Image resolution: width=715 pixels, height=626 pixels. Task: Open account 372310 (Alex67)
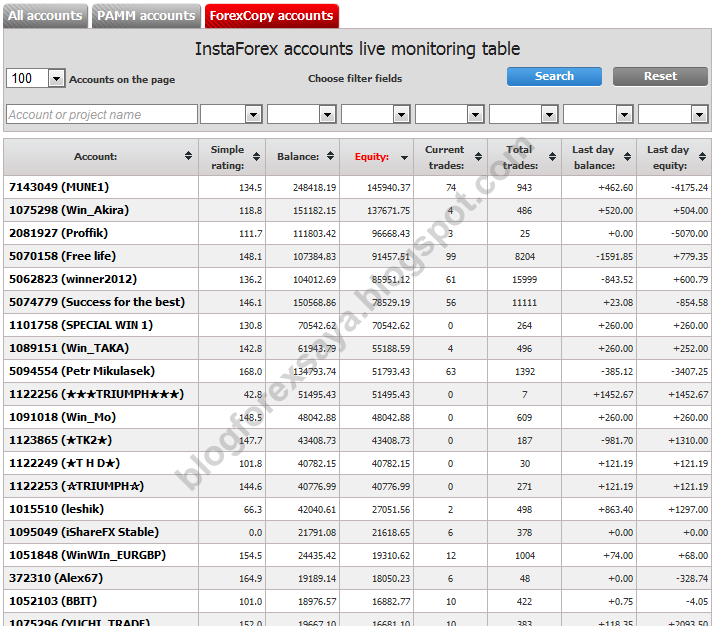(x=56, y=578)
